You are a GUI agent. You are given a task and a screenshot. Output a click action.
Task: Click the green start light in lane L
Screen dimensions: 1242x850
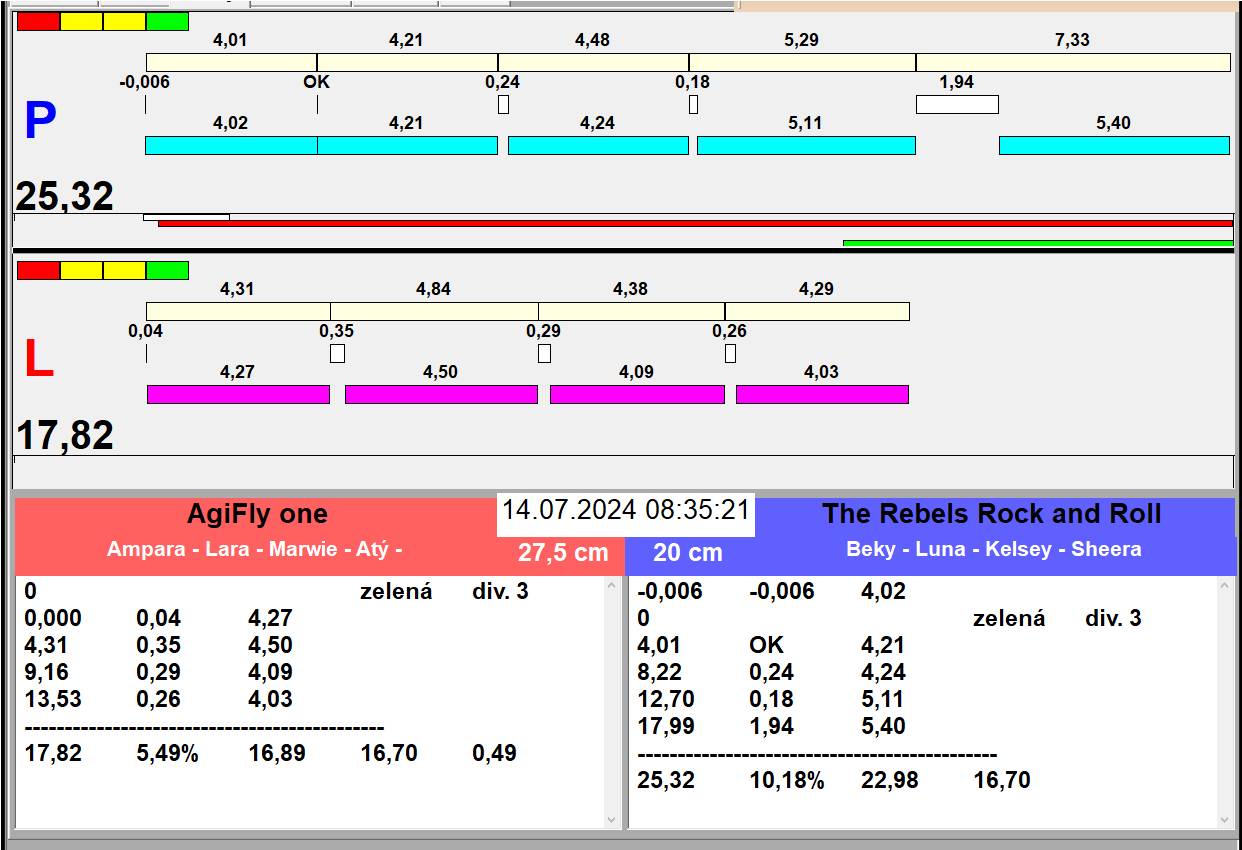(x=167, y=270)
